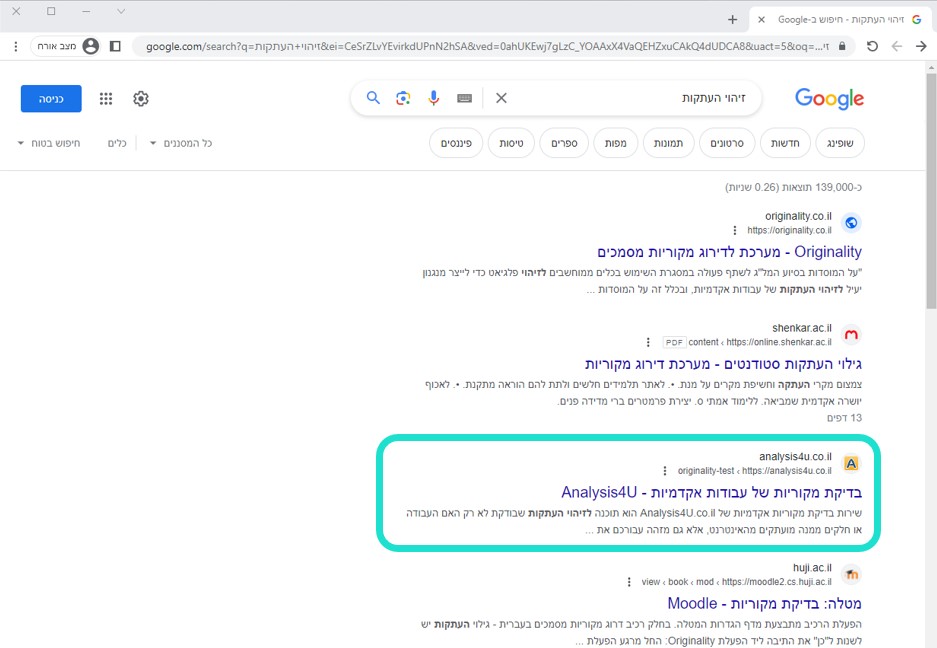Screen dimensions: 937x648
Task: Open a new tab with the plus icon
Action: 733,20
